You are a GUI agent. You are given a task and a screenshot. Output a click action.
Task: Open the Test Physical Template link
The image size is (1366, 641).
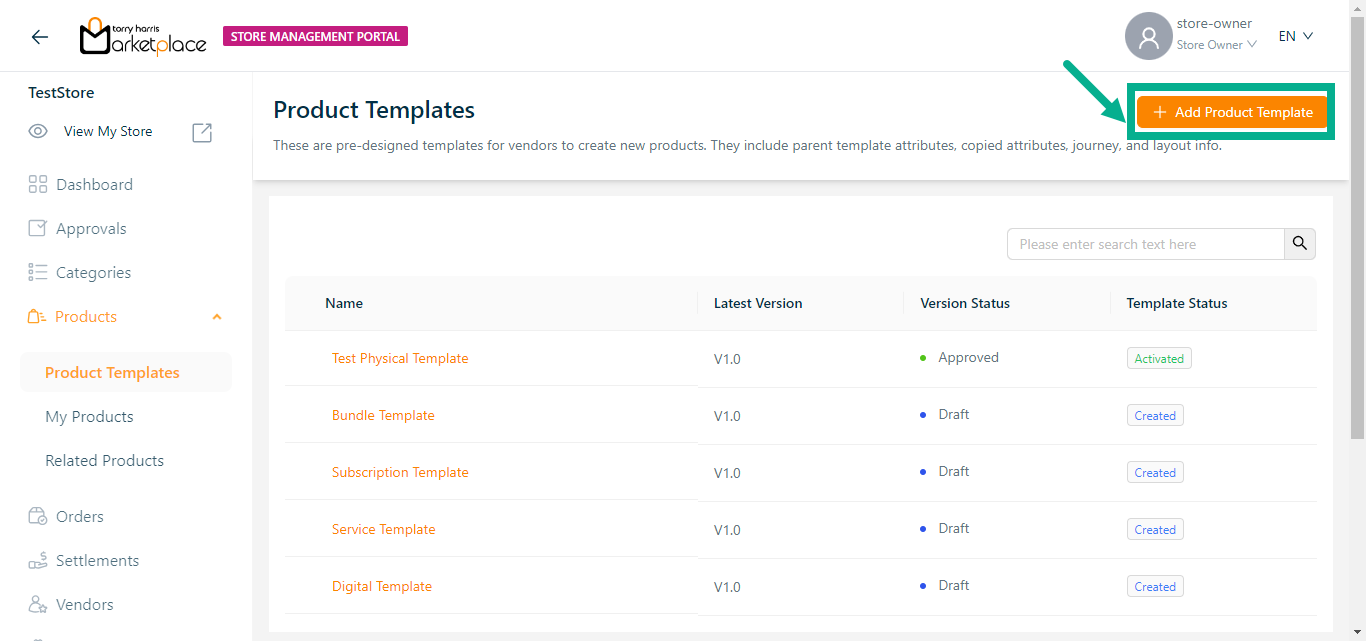point(400,358)
